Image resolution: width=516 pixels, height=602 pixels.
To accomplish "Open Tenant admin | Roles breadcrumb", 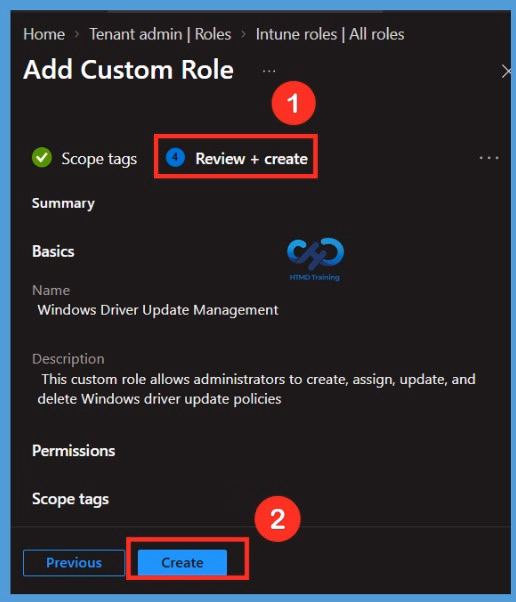I will coord(160,34).
